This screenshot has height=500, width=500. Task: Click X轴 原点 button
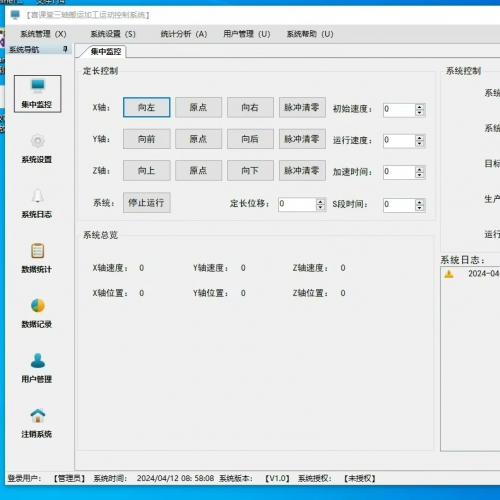(198, 107)
